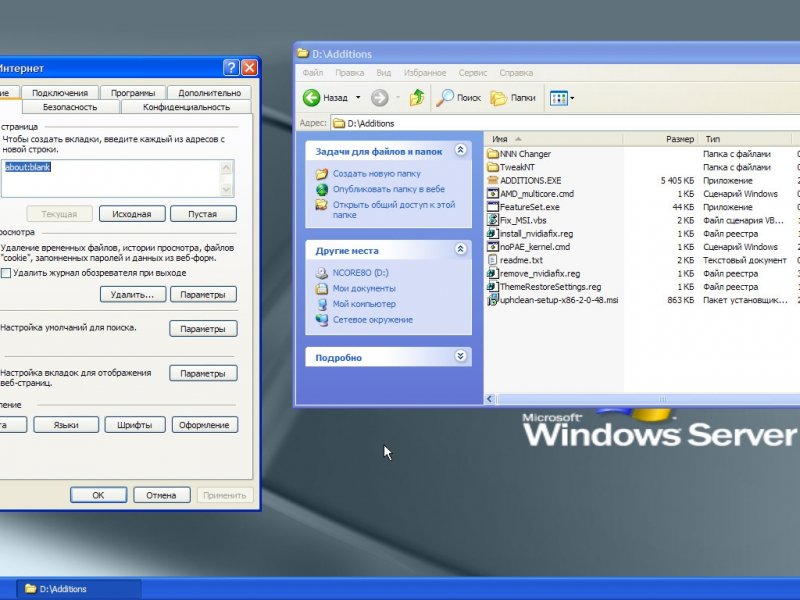Click the Исходная home page button
Image resolution: width=800 pixels, height=600 pixels.
tap(132, 214)
